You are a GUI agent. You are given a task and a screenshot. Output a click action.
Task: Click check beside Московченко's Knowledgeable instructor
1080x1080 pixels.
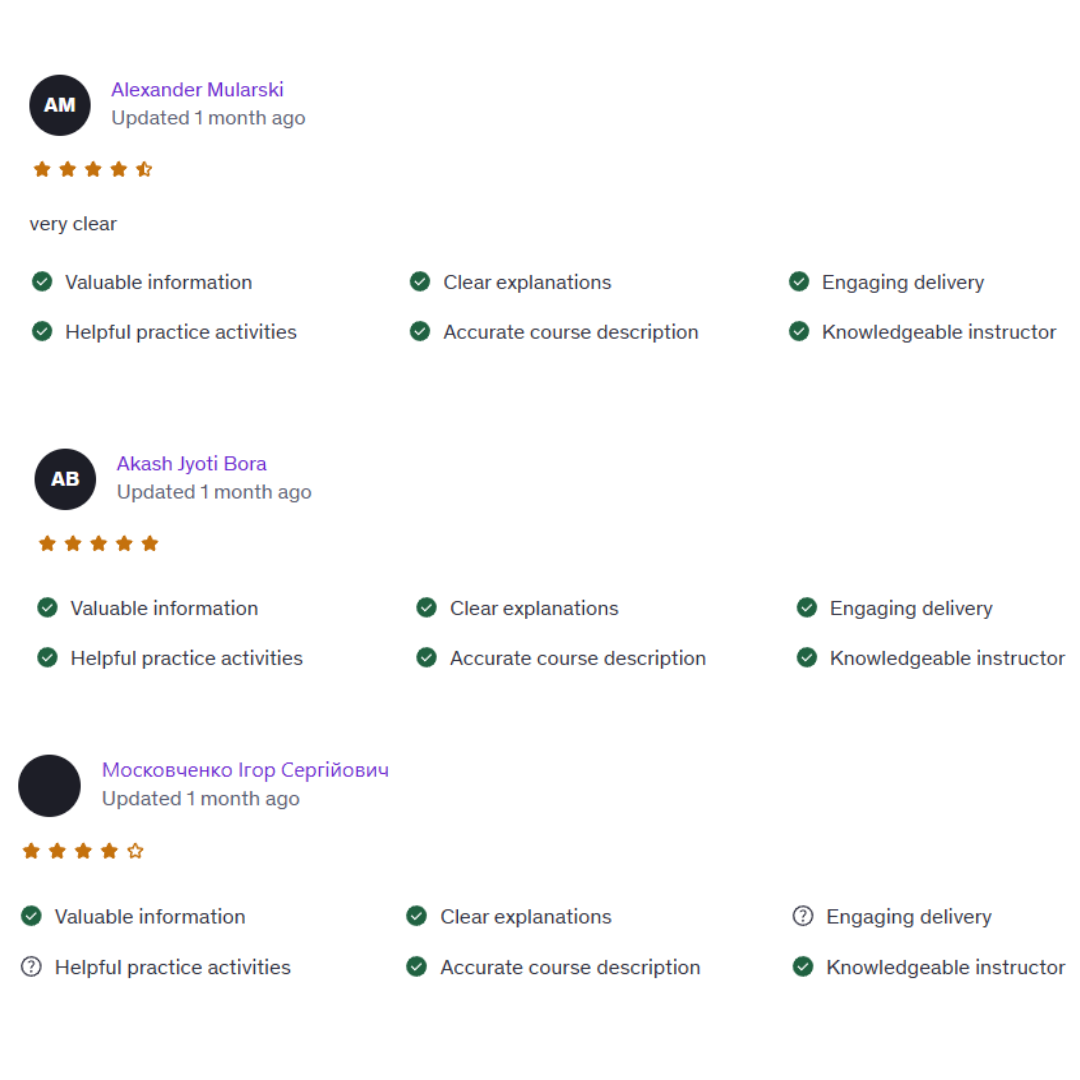pos(802,966)
